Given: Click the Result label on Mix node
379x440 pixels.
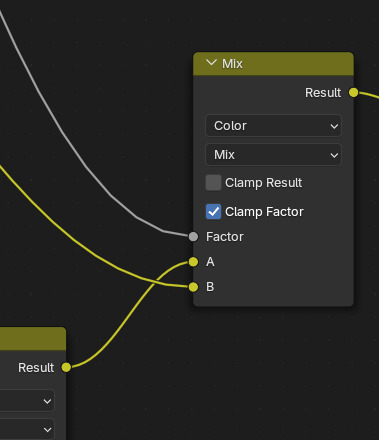Looking at the screenshot, I should (323, 93).
